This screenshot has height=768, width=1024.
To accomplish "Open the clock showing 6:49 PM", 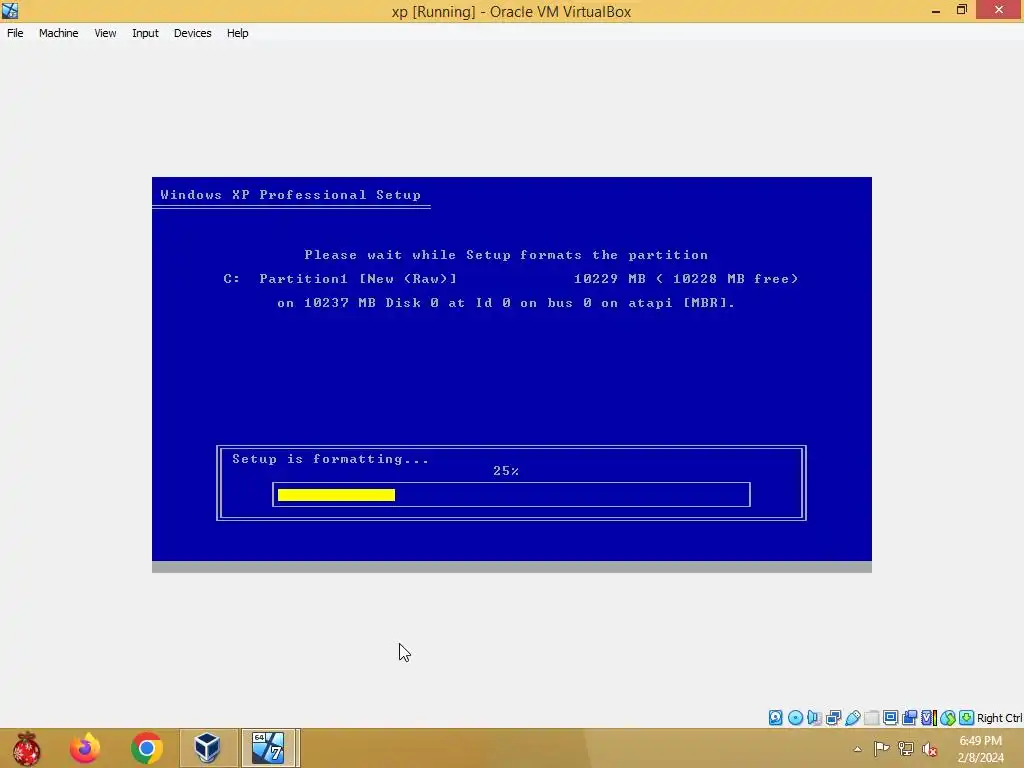I will tap(981, 749).
